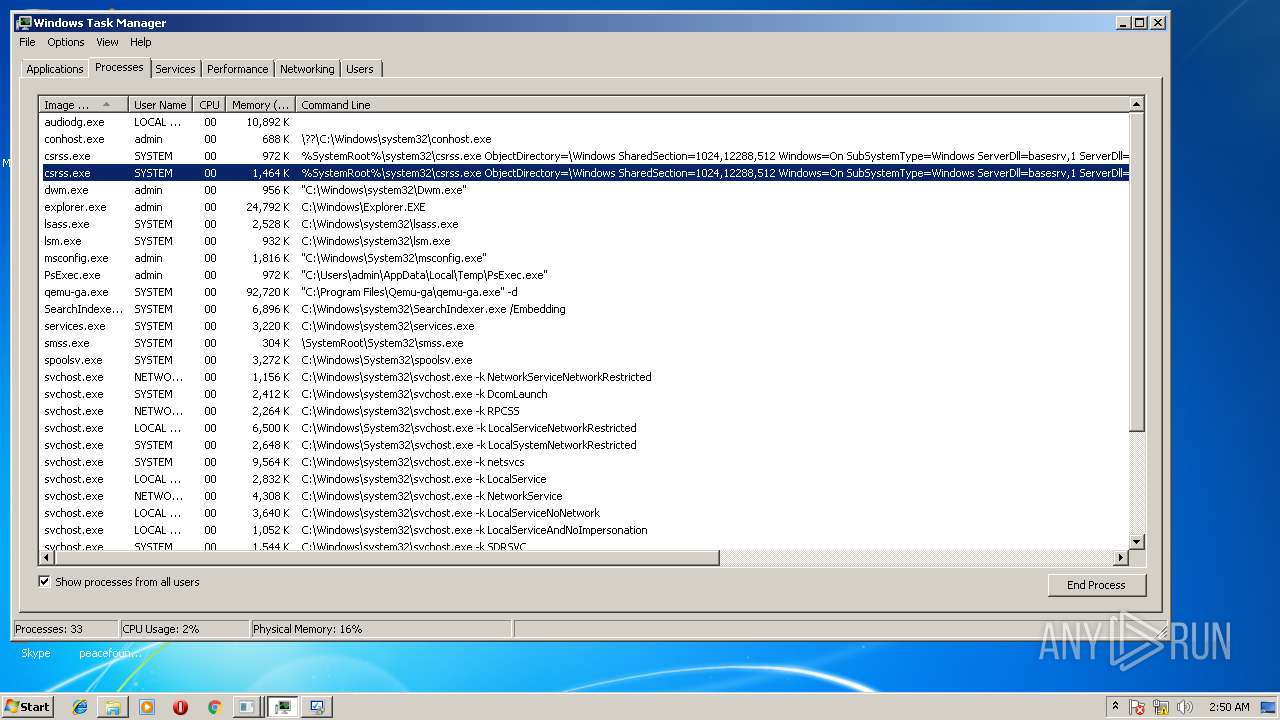Select the csrss.exe row using 972 K

pos(584,156)
